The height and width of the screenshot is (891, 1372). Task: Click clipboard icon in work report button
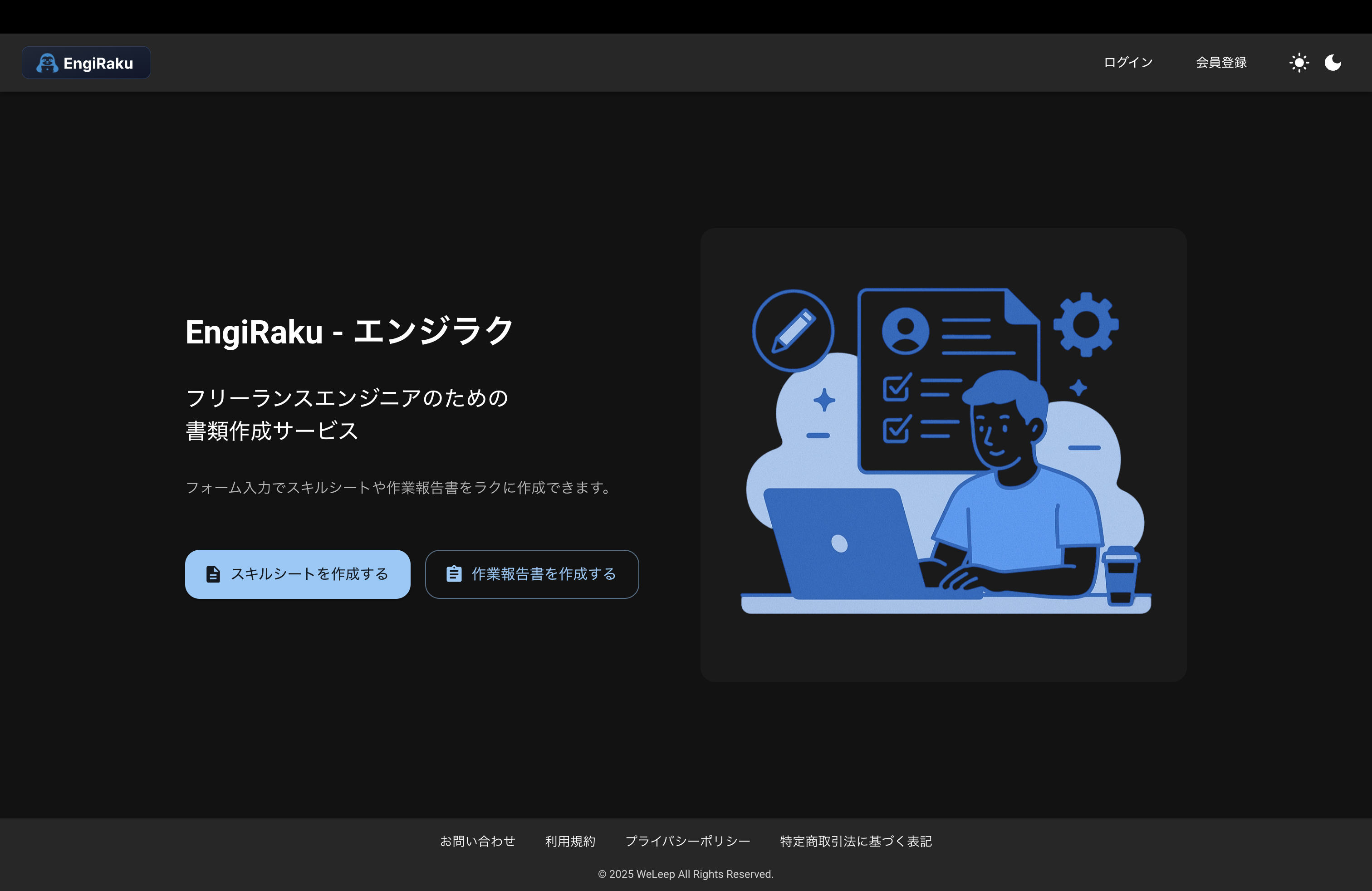pyautogui.click(x=454, y=574)
